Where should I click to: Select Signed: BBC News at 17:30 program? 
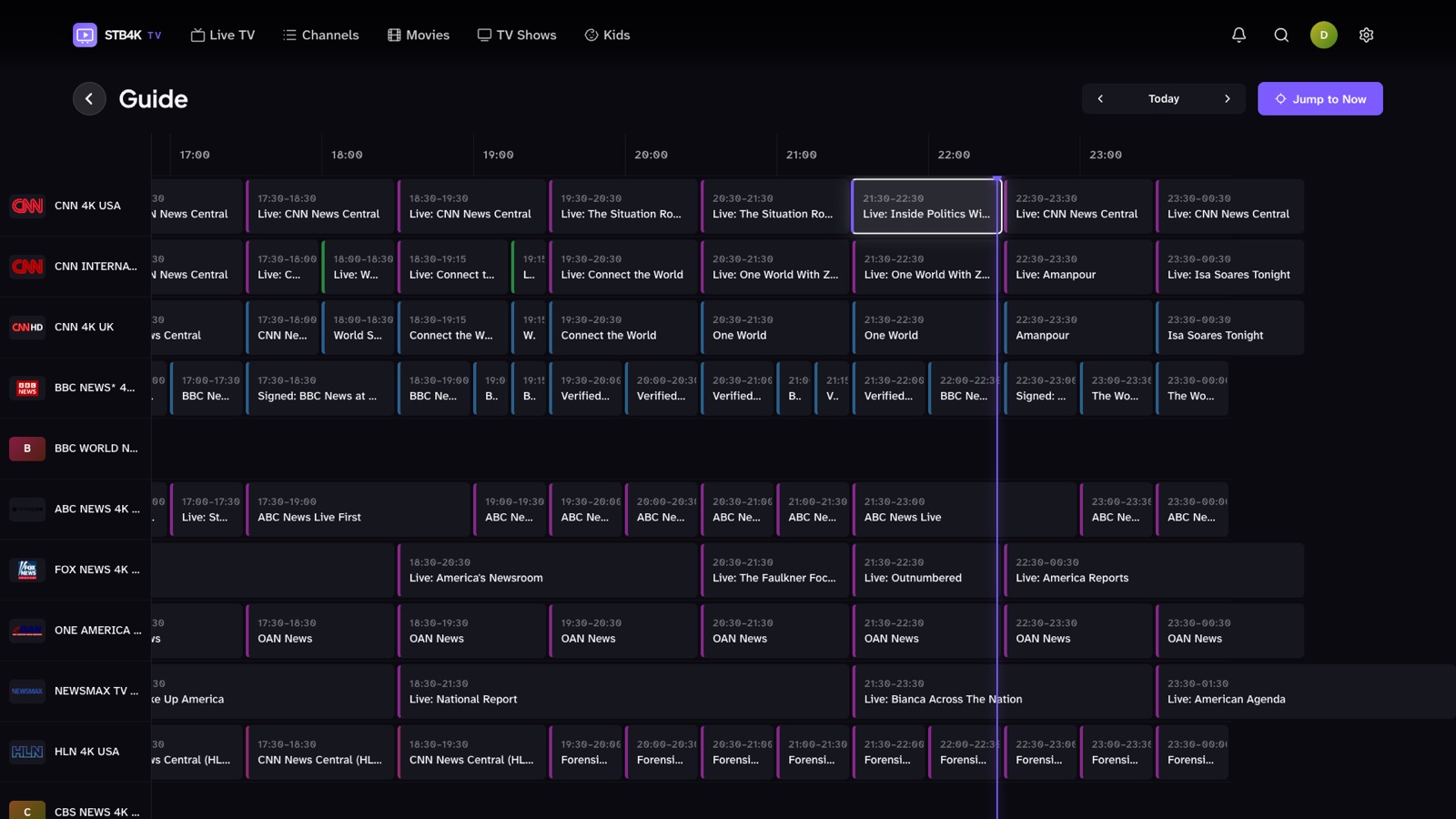319,389
